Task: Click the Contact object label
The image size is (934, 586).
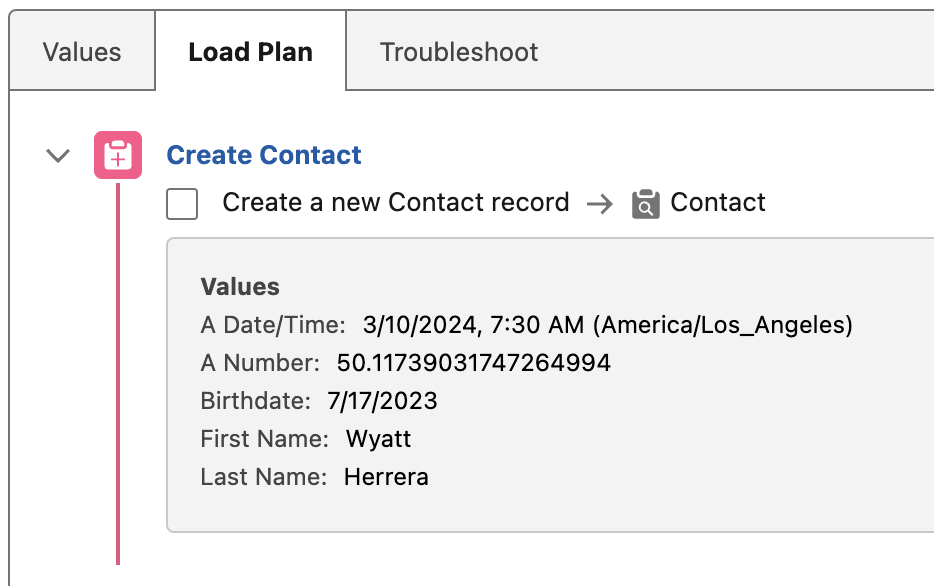Action: [x=717, y=203]
